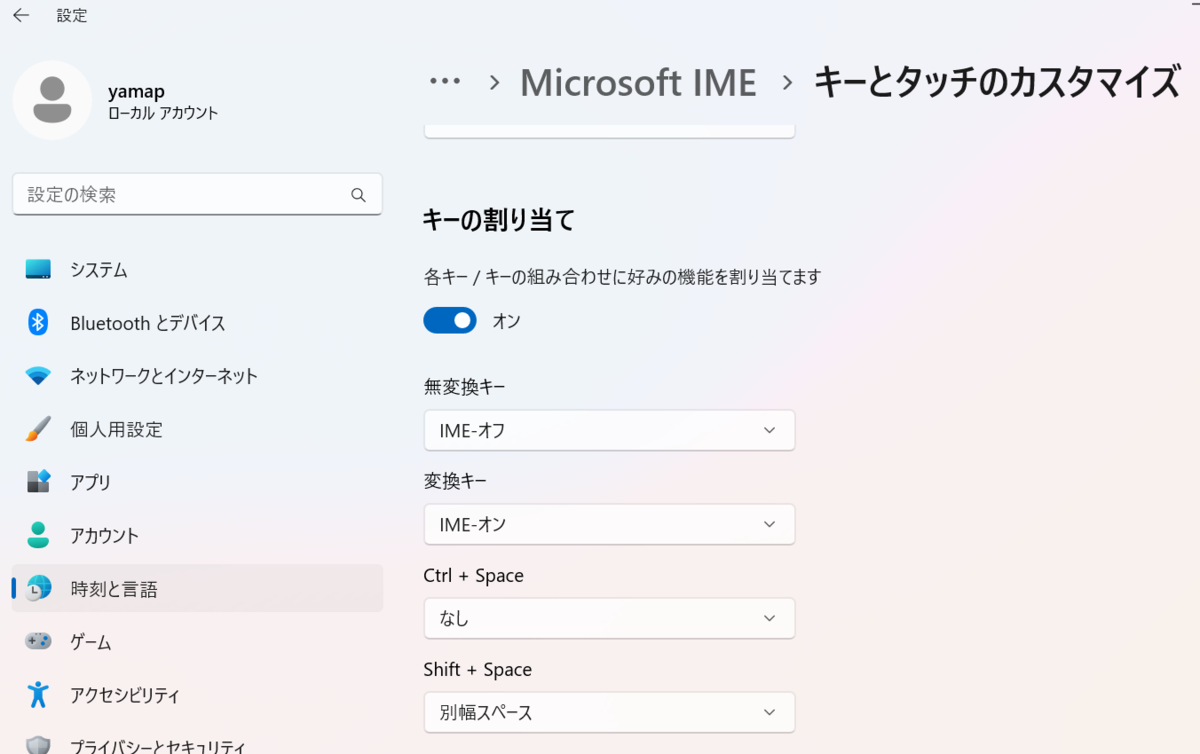1200x754 pixels.
Task: Go to Microsoft IME breadcrumb
Action: [638, 83]
